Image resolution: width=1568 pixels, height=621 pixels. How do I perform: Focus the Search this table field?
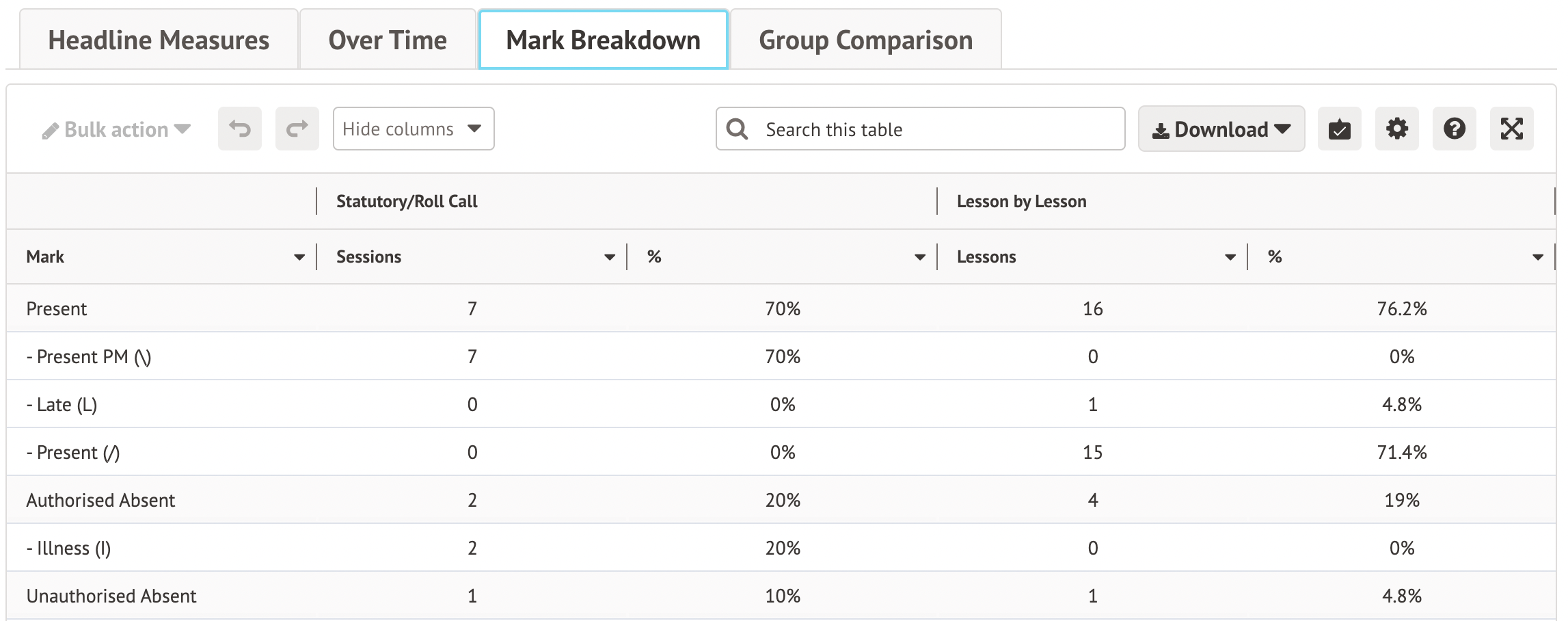point(936,129)
